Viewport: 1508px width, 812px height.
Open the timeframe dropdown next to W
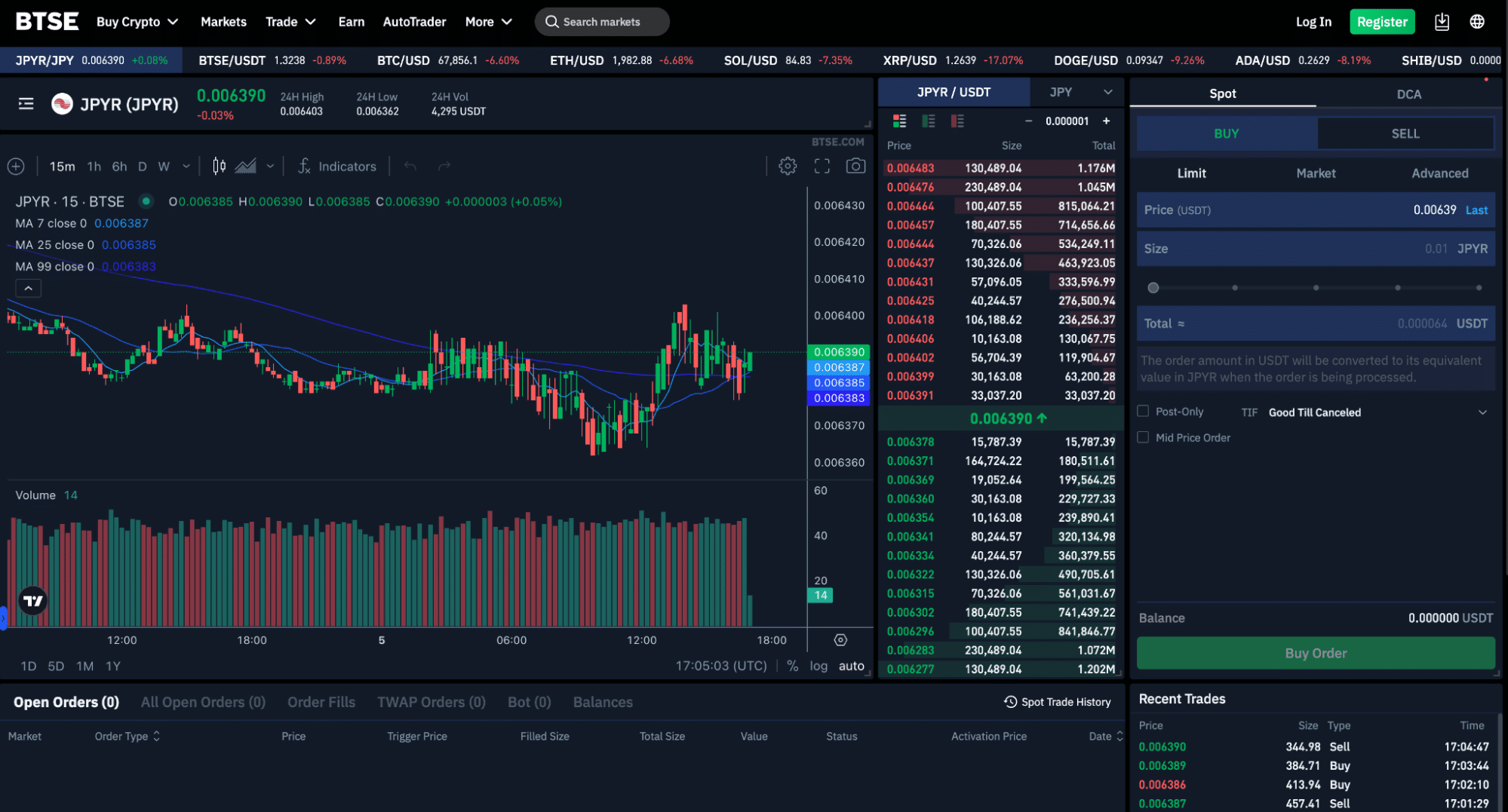pos(186,166)
